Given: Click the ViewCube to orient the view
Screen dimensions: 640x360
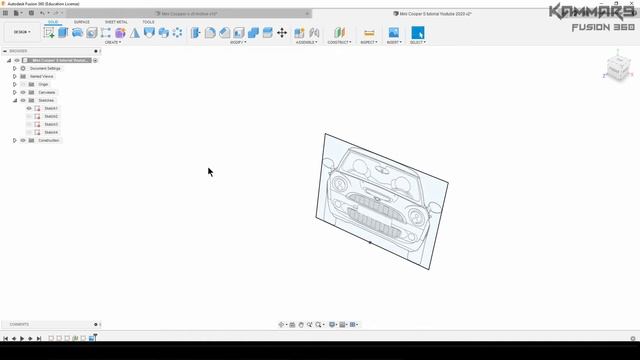Looking at the screenshot, I should pyautogui.click(x=618, y=68).
